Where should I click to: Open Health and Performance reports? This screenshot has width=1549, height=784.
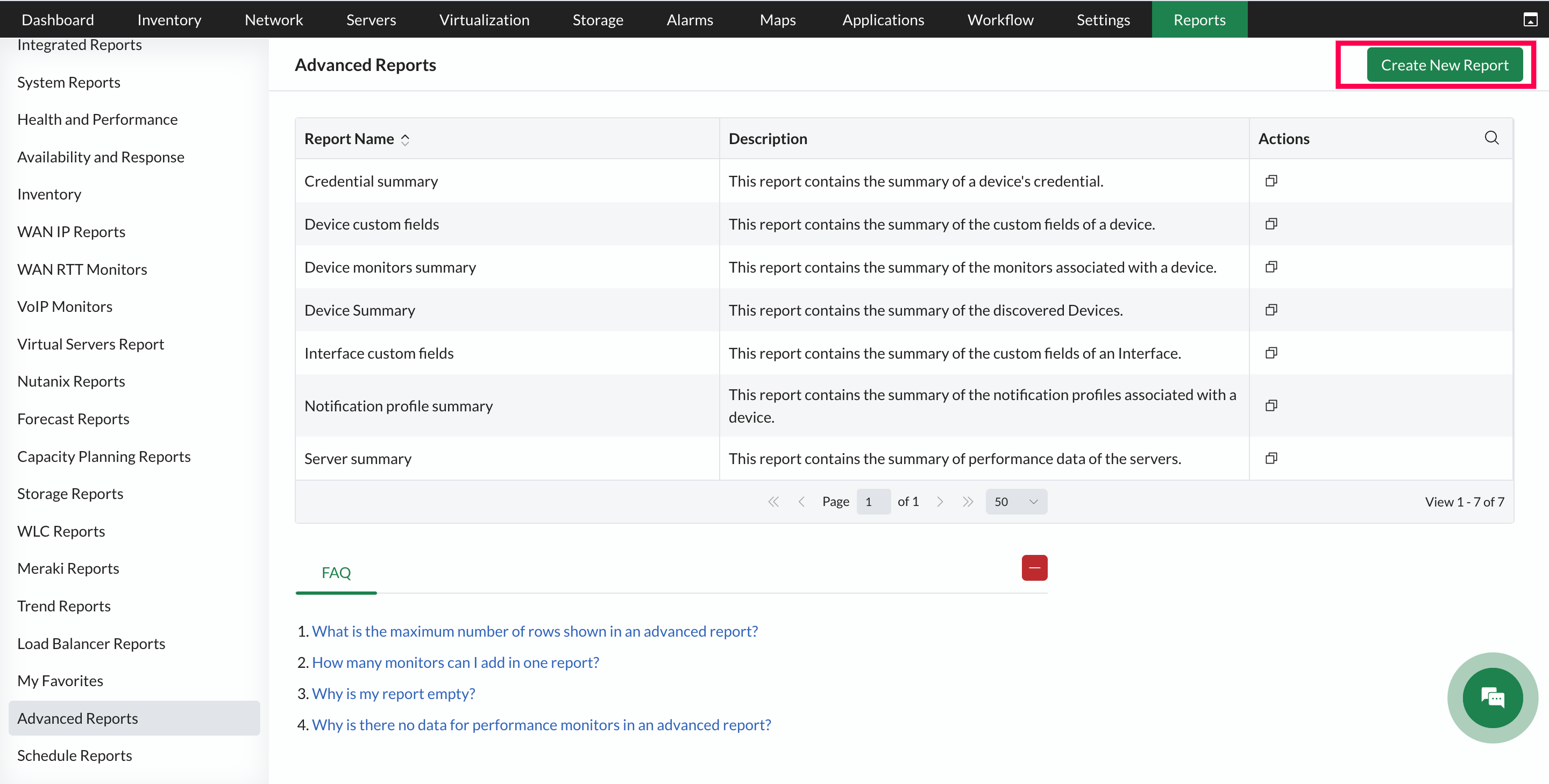(97, 120)
